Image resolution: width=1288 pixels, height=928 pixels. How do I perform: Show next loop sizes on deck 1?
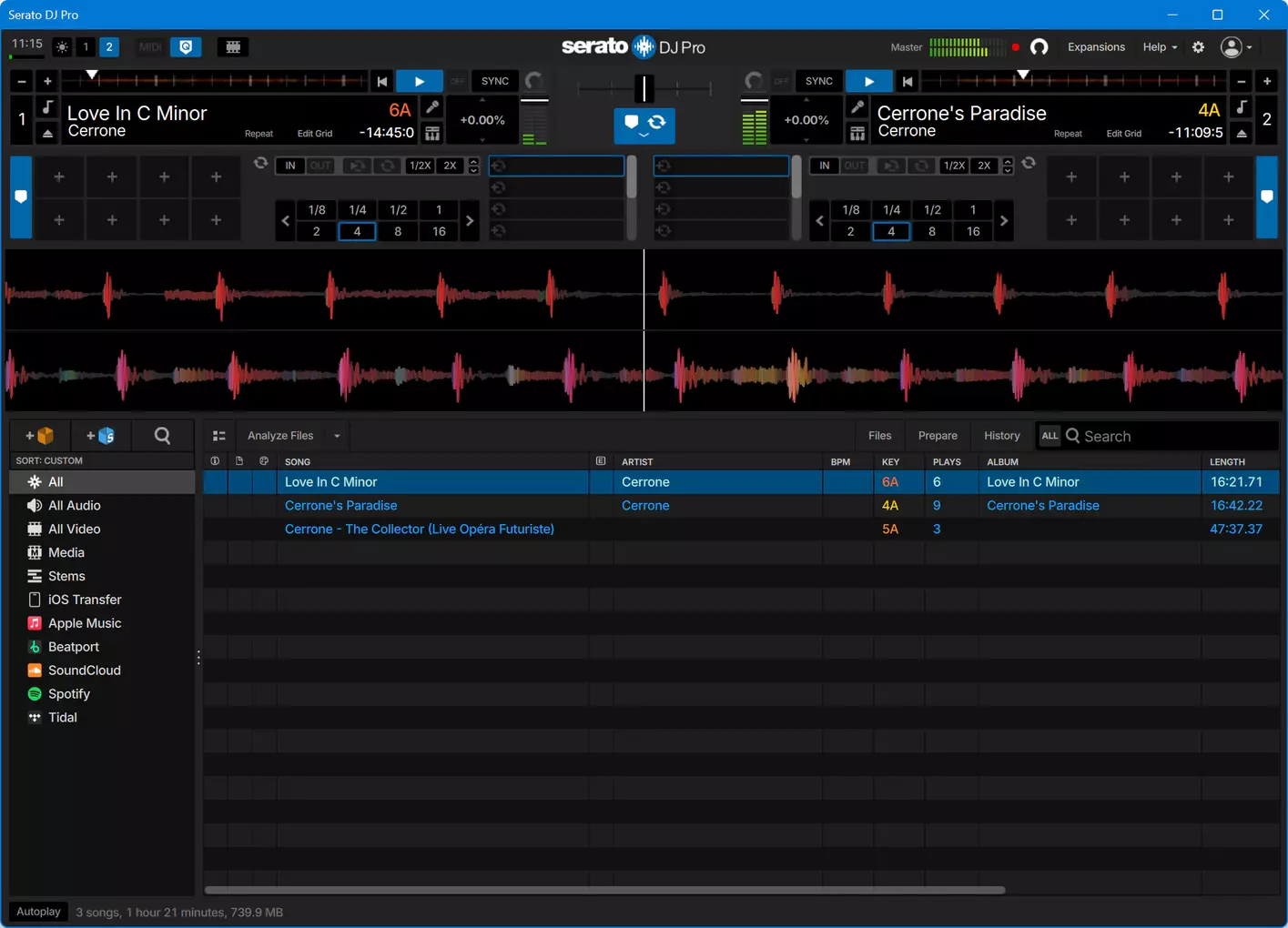pos(470,221)
